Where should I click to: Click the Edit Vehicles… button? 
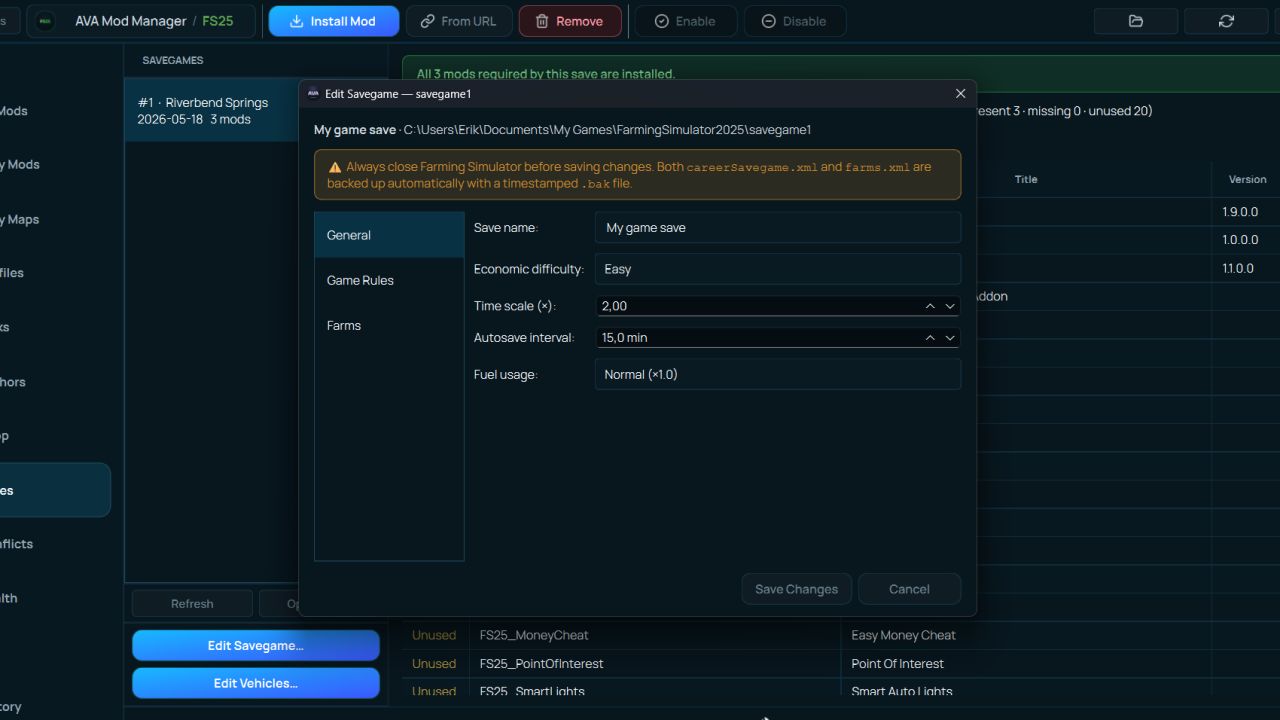[256, 684]
